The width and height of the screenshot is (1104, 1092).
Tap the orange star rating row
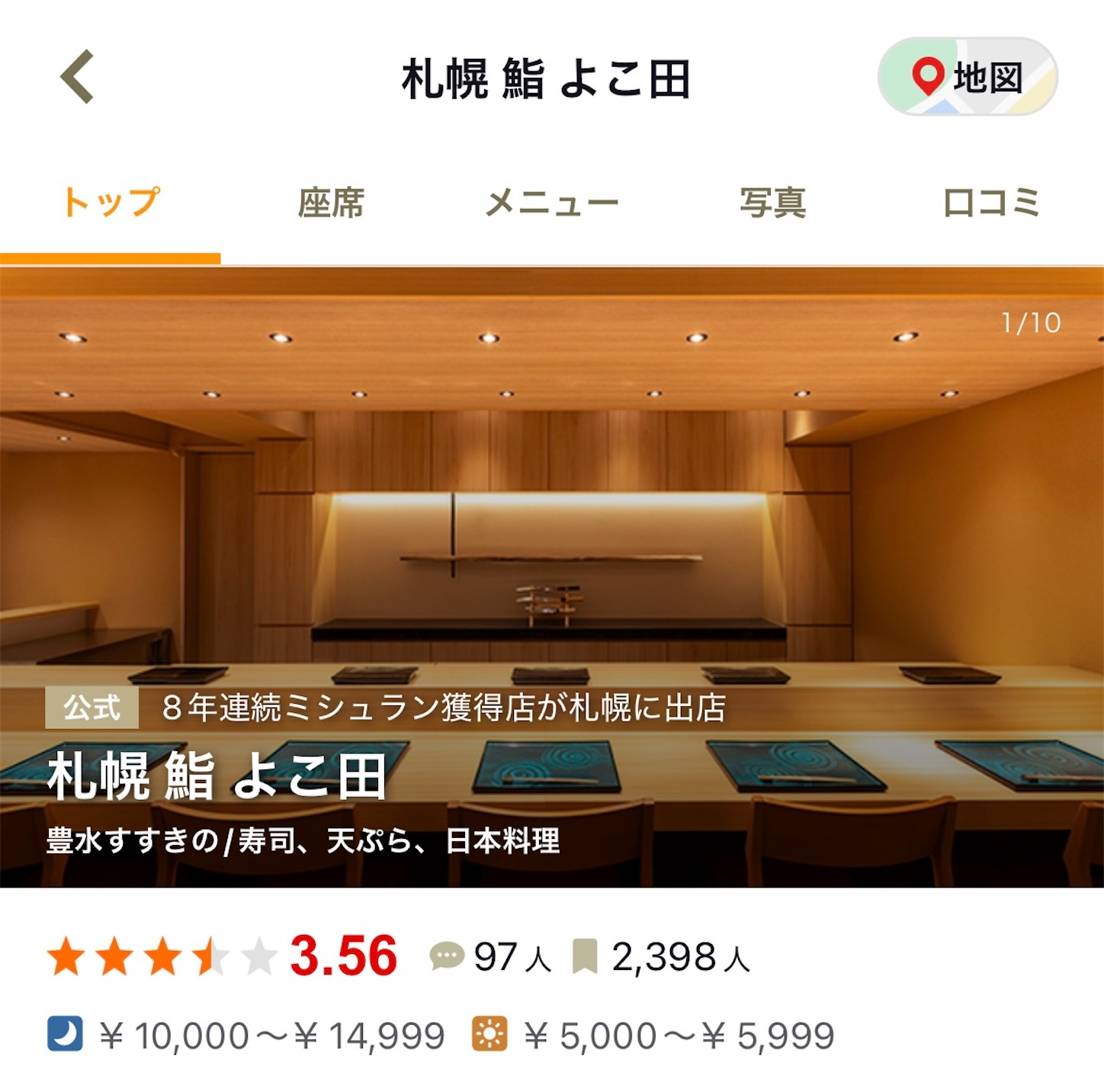tap(161, 956)
